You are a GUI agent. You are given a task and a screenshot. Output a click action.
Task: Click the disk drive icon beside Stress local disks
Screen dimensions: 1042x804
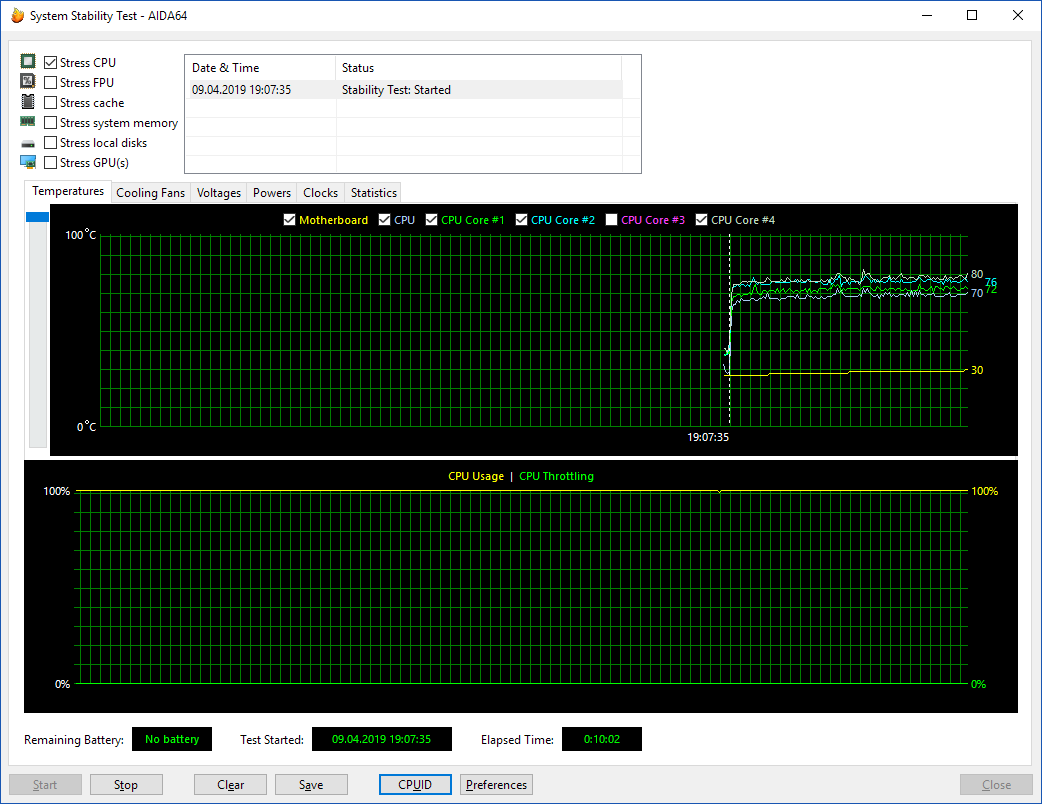click(28, 143)
